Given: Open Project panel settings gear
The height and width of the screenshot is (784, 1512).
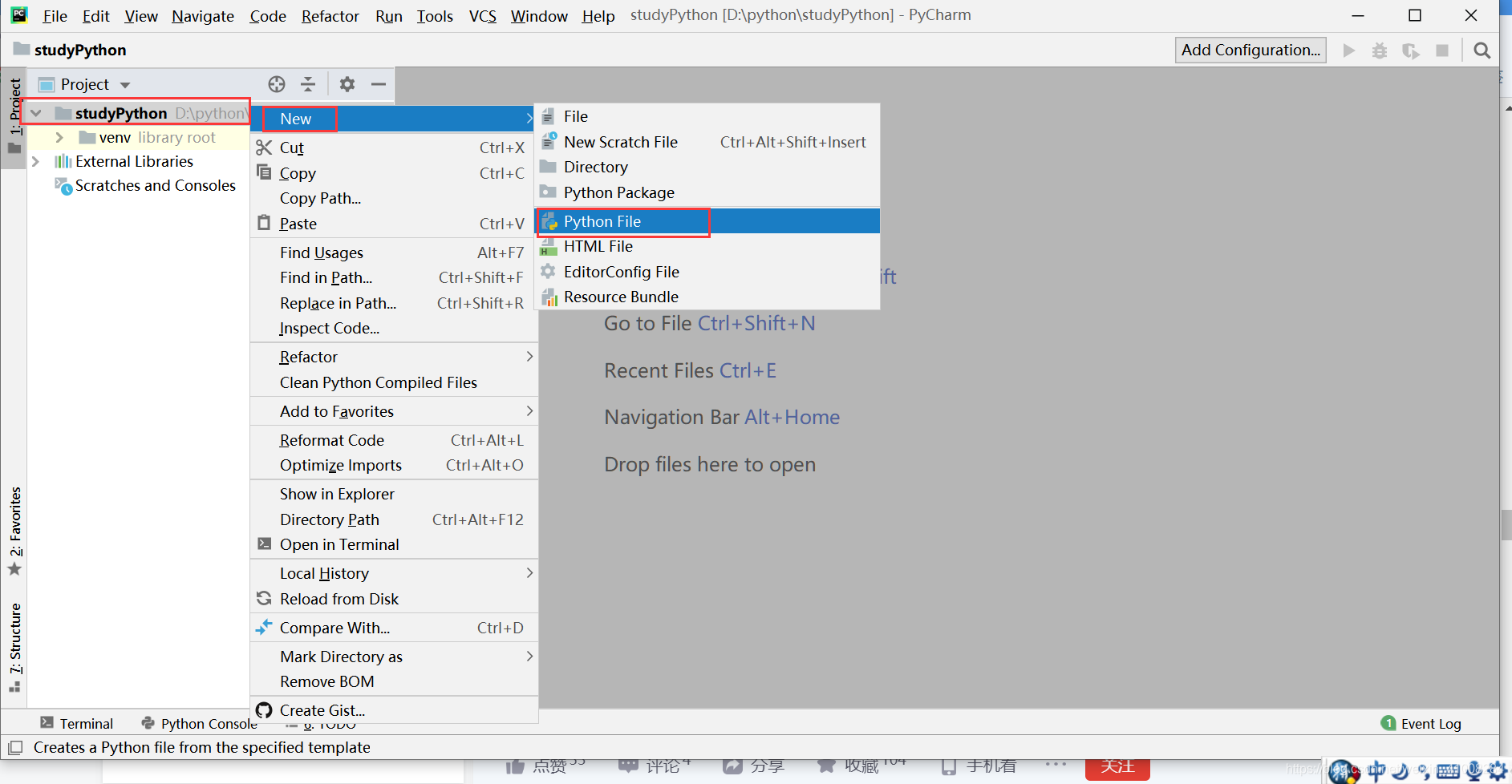Looking at the screenshot, I should tap(347, 84).
